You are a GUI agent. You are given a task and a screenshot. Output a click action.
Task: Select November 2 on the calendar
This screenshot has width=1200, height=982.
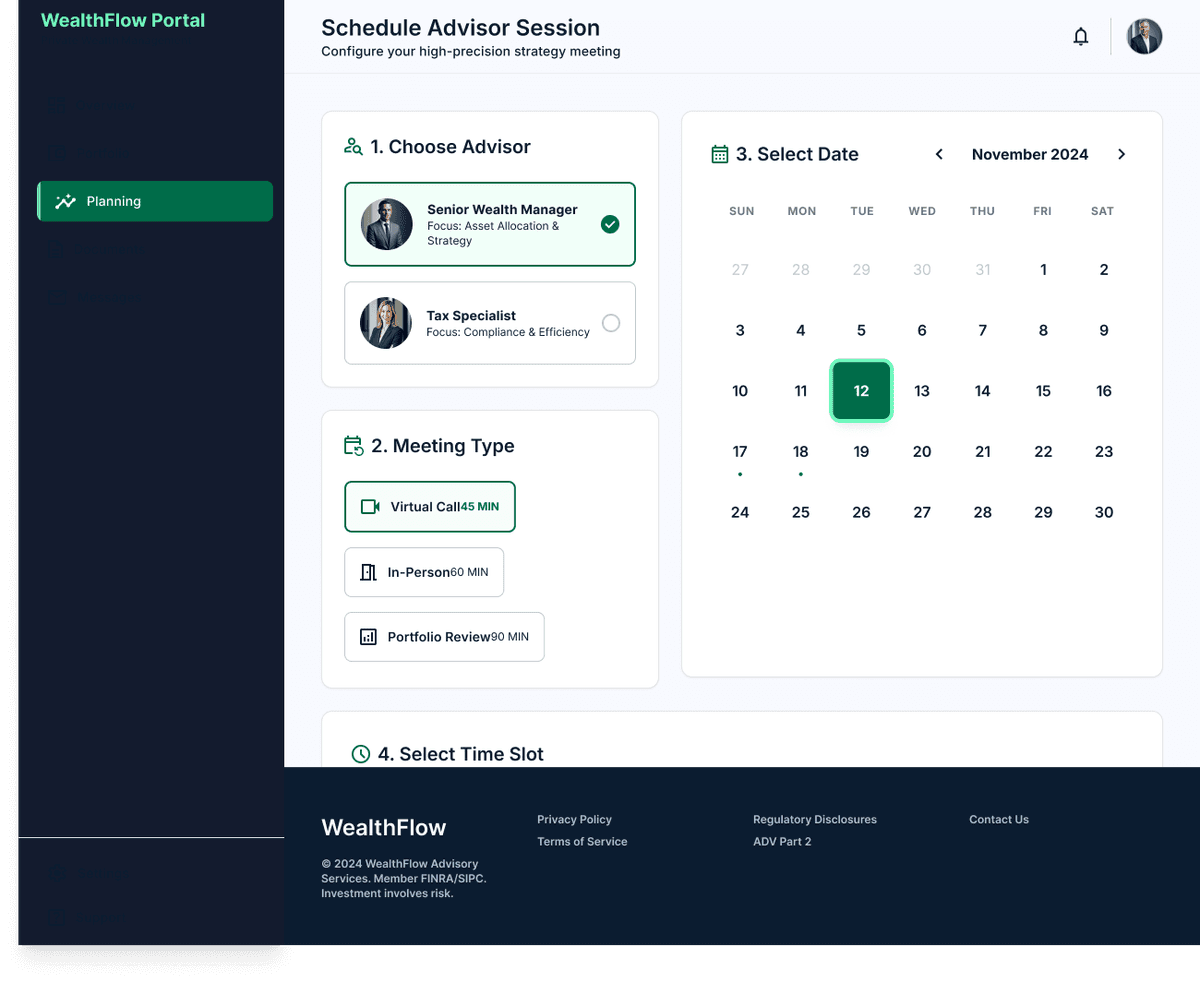pos(1104,269)
